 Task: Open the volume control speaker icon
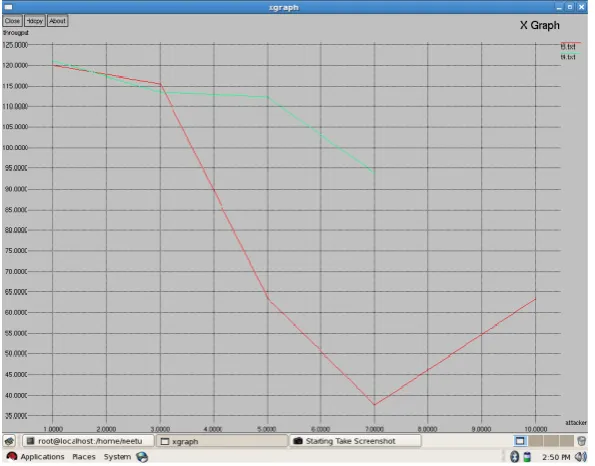[x=581, y=457]
